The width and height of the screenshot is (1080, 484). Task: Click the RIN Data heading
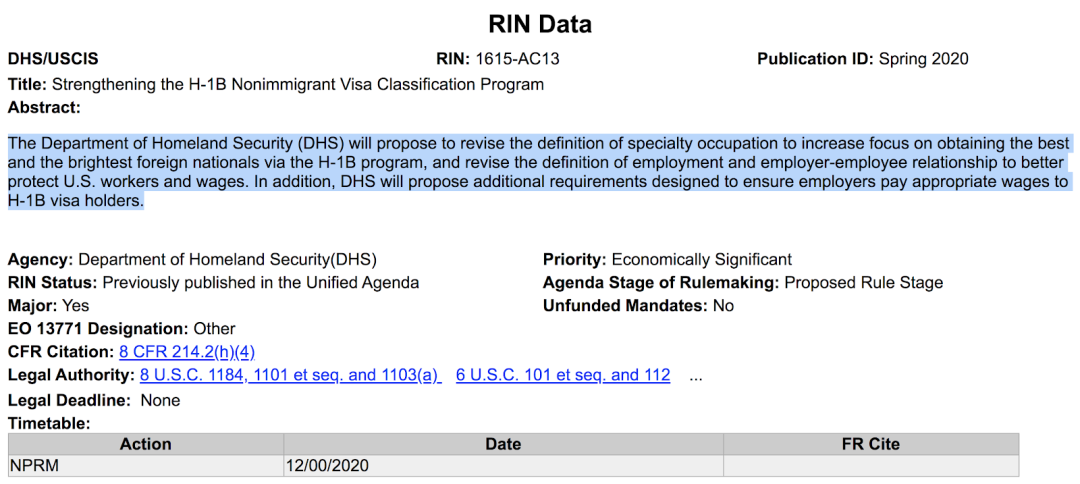tap(539, 25)
